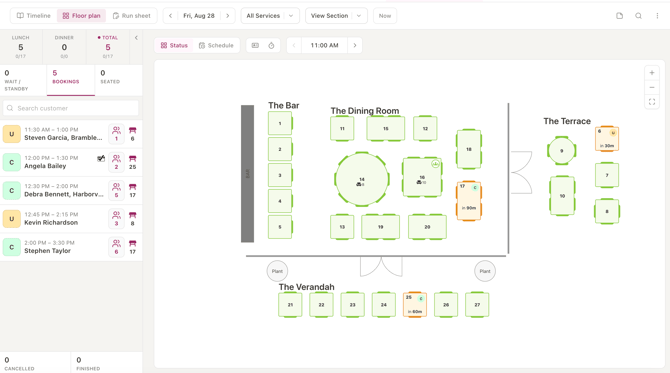Select the Seated tab
The image size is (670, 373).
pos(118,80)
